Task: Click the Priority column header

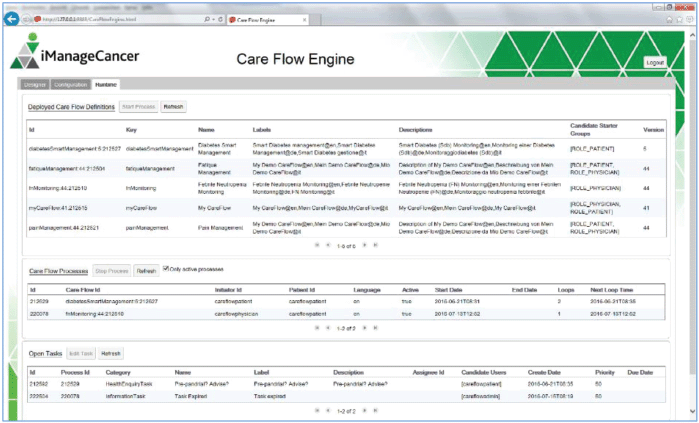Action: tap(604, 373)
